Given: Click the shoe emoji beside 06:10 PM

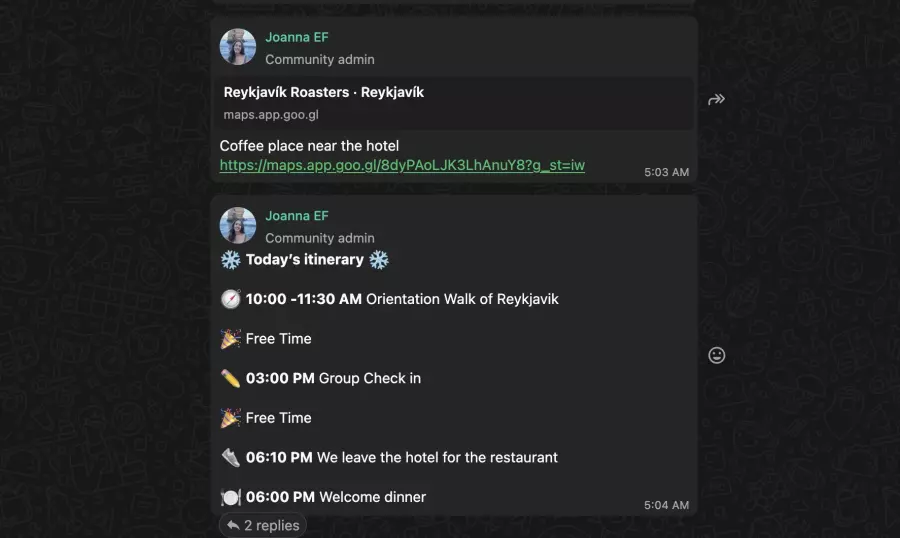Looking at the screenshot, I should 230,457.
